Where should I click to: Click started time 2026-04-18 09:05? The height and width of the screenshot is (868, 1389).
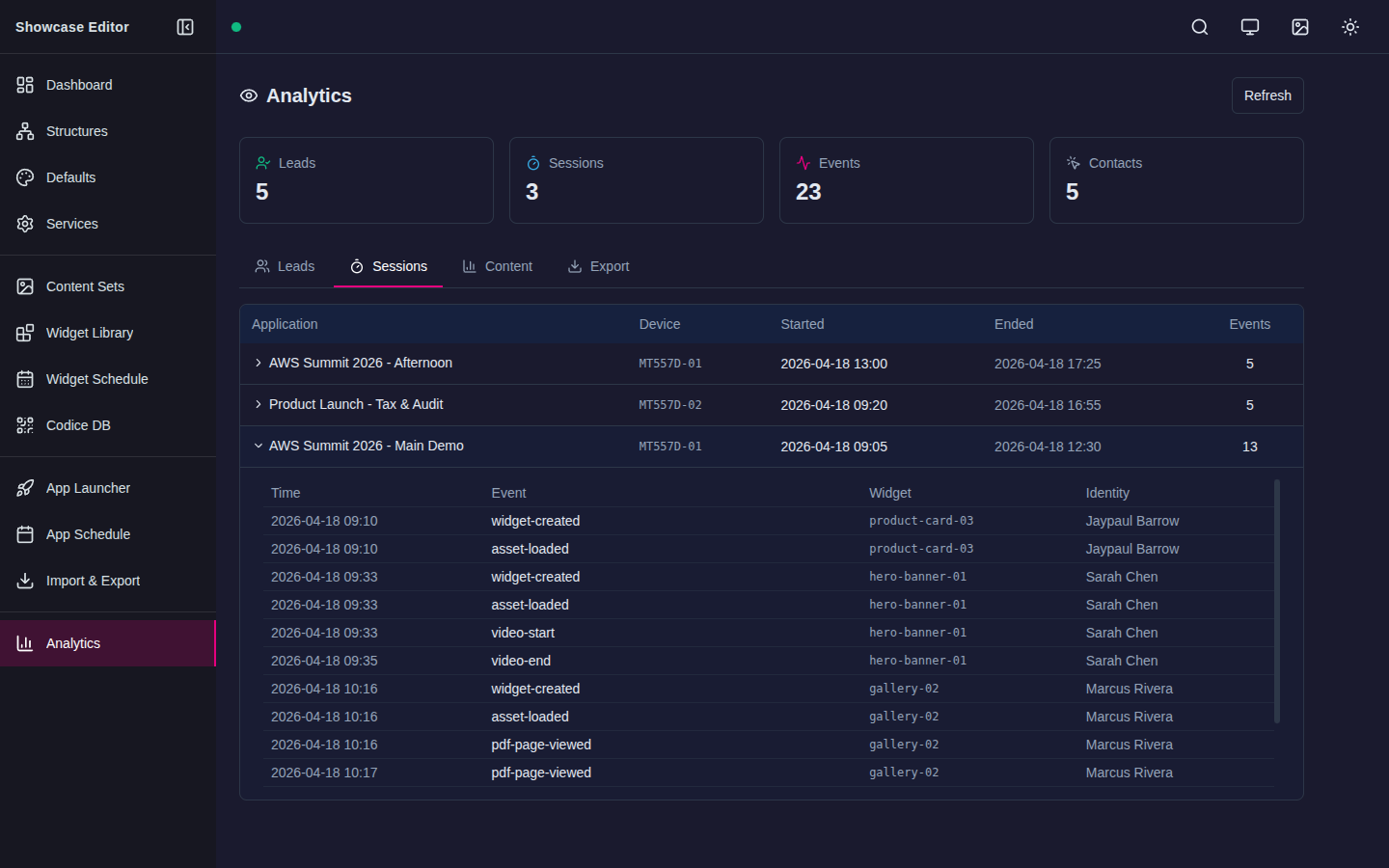point(834,447)
